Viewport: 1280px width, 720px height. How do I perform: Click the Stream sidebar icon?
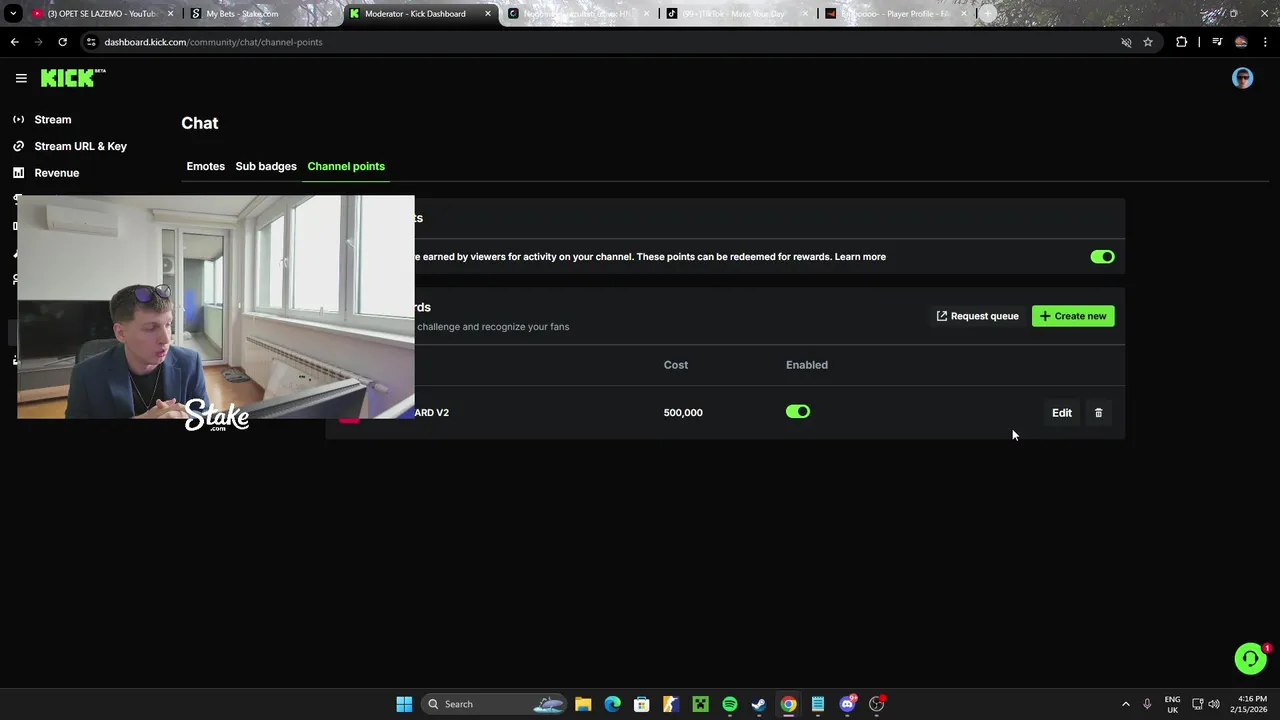pyautogui.click(x=18, y=119)
